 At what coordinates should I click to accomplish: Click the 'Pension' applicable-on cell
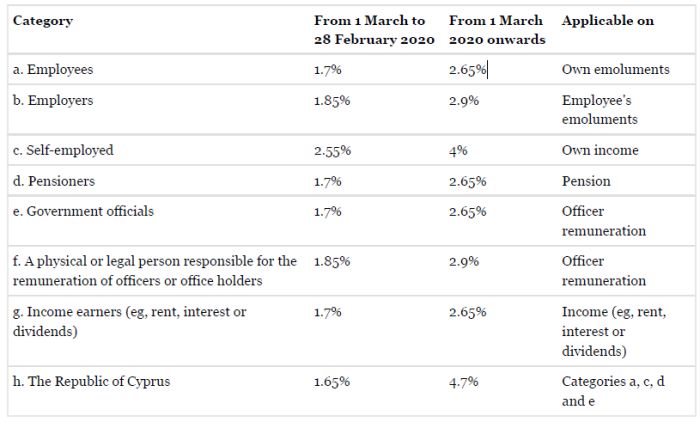[x=585, y=181]
